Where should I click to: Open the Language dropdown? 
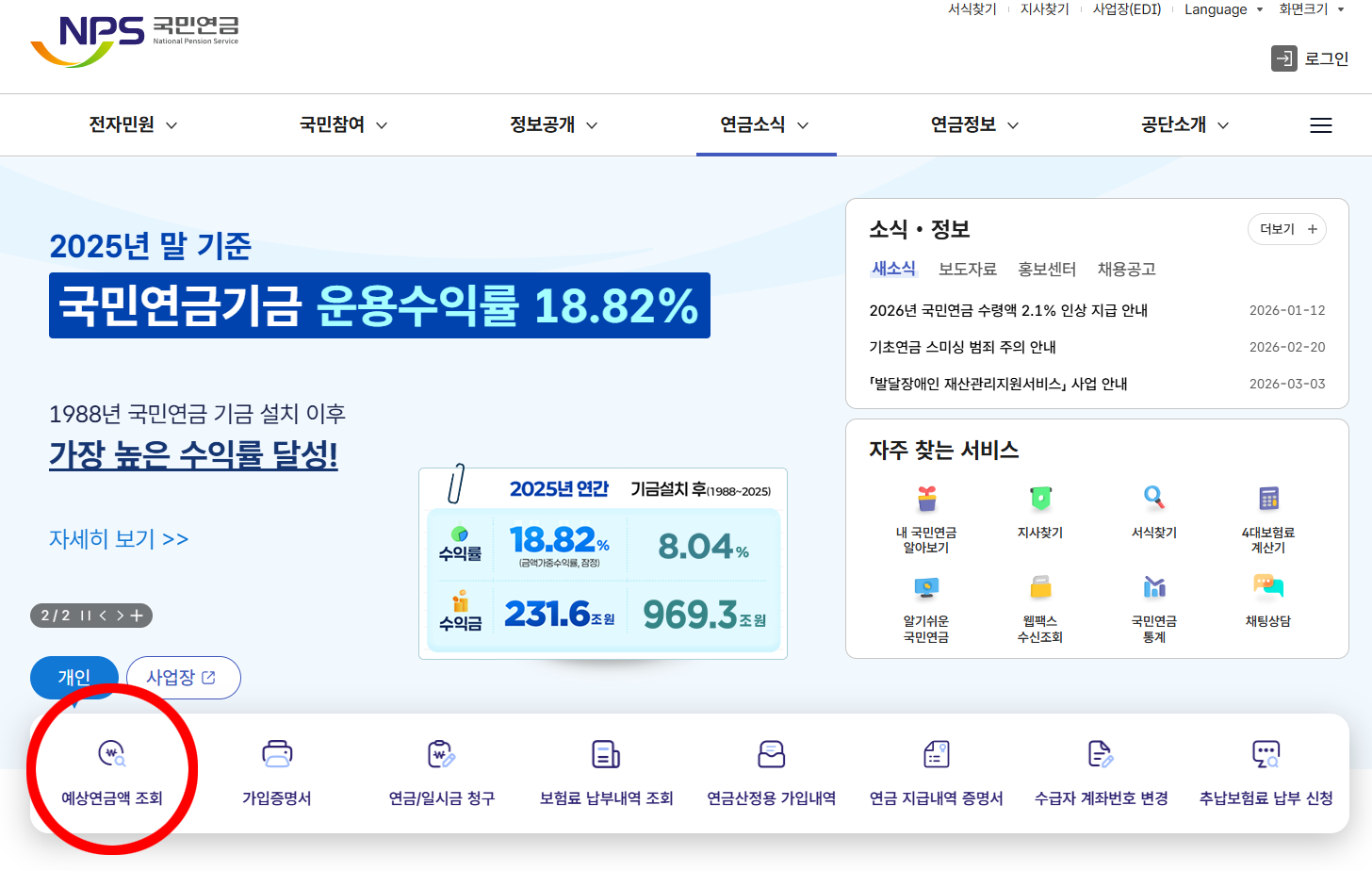1224,9
